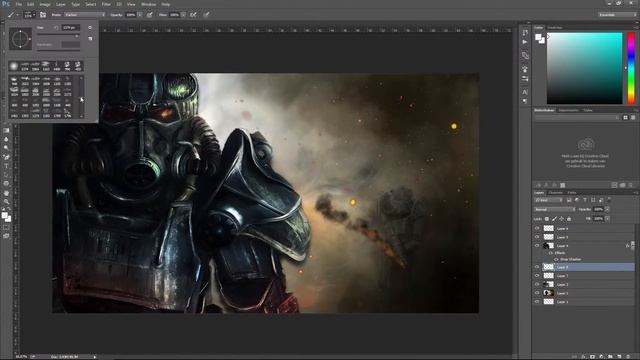Toggle pixel layer filter icon
This screenshot has width=640, height=360.
coord(569,200)
